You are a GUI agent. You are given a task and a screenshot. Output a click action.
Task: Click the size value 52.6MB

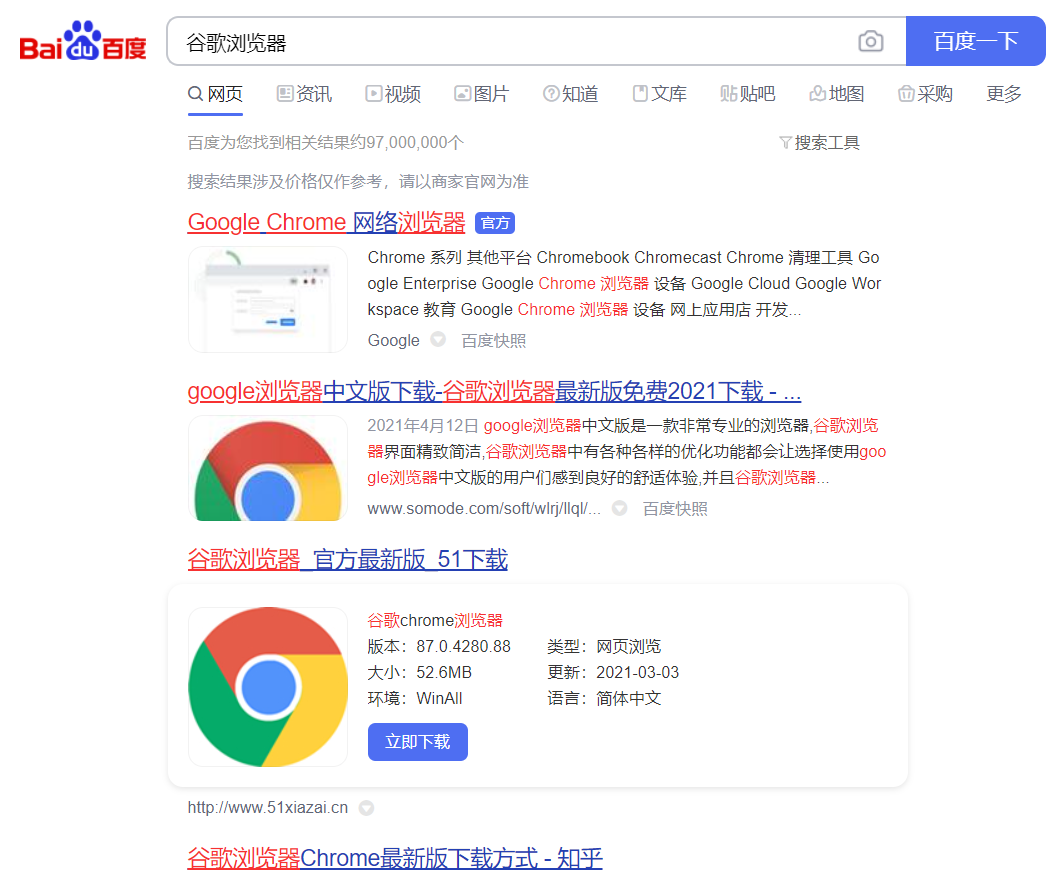444,672
